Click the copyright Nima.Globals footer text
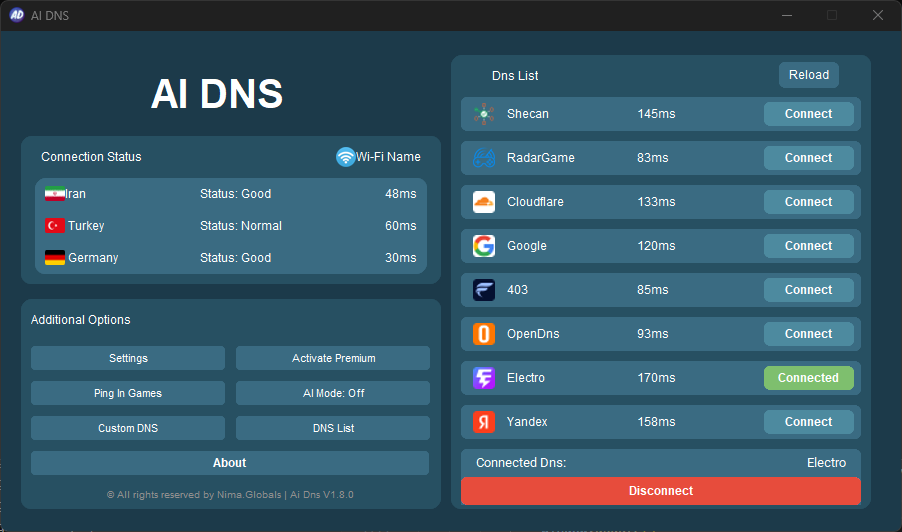 click(230, 495)
